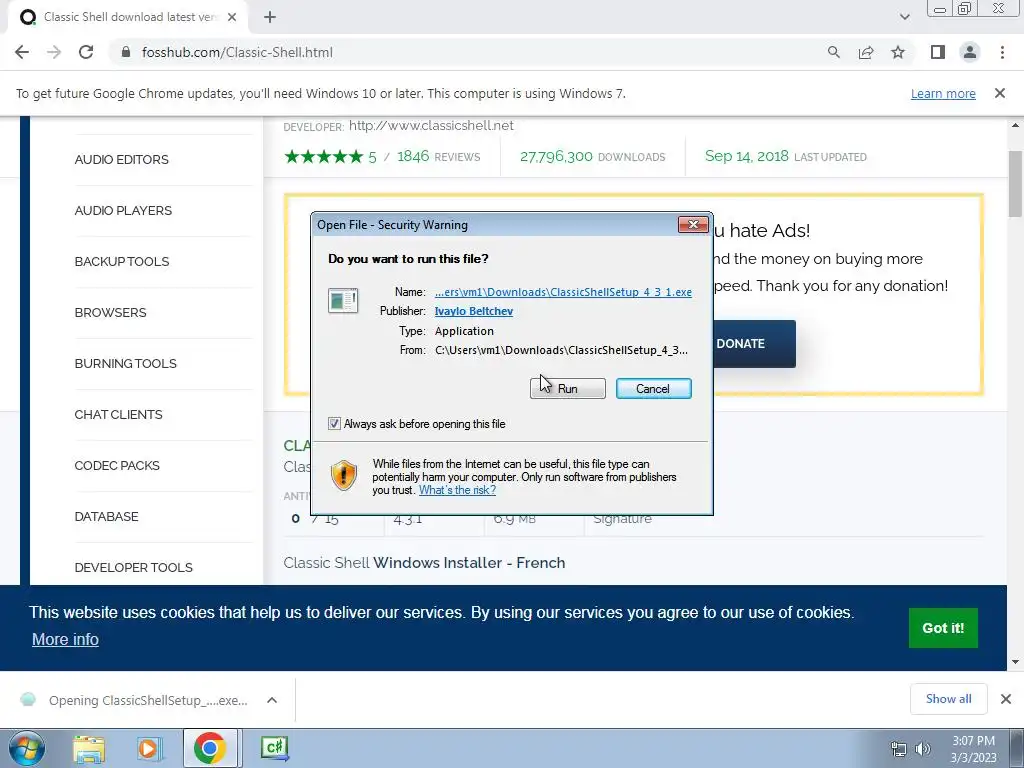Open the Chrome side panel
The image size is (1024, 768).
coord(938,52)
